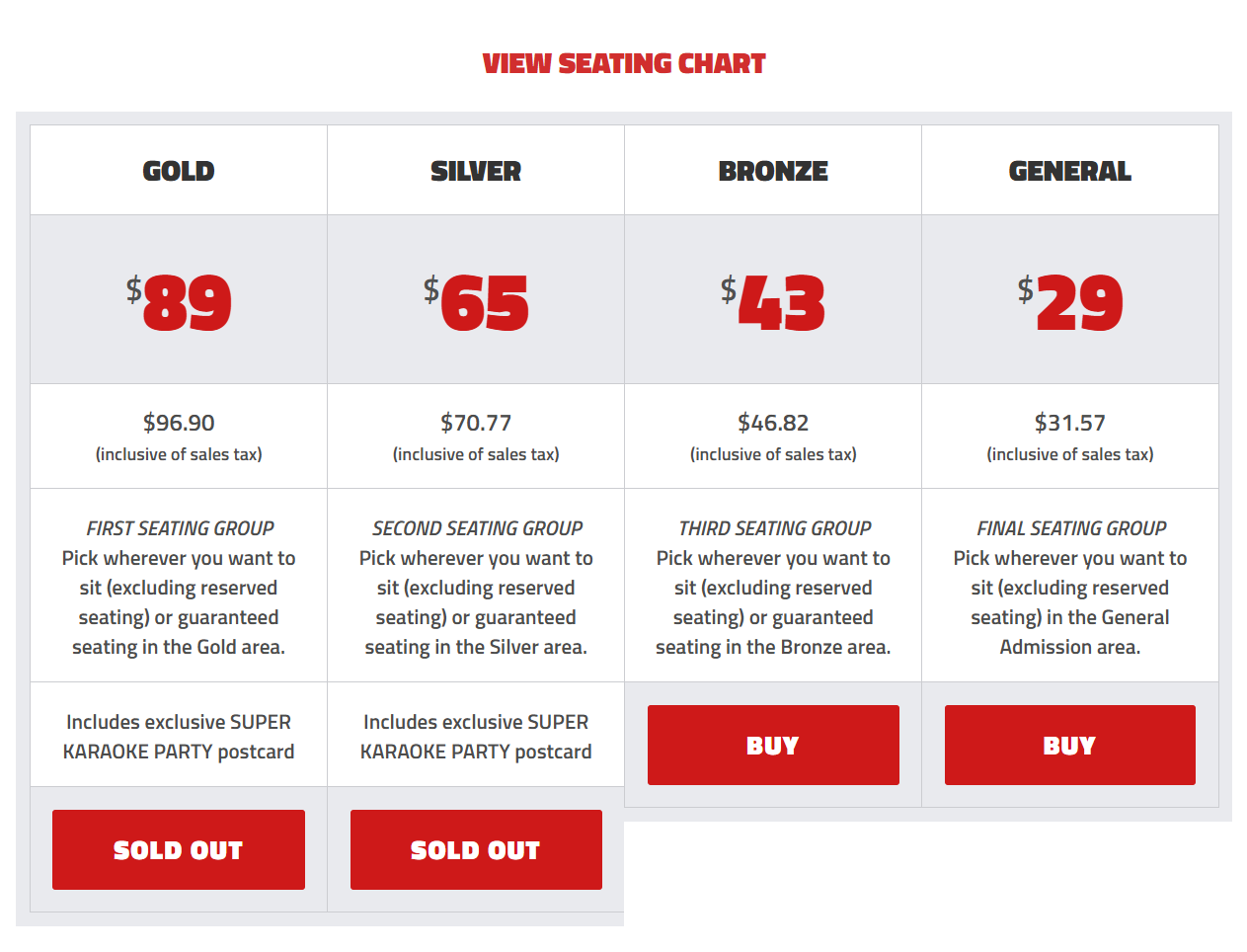
Task: Click the $70.77 tax-inclusive price
Action: tap(476, 423)
